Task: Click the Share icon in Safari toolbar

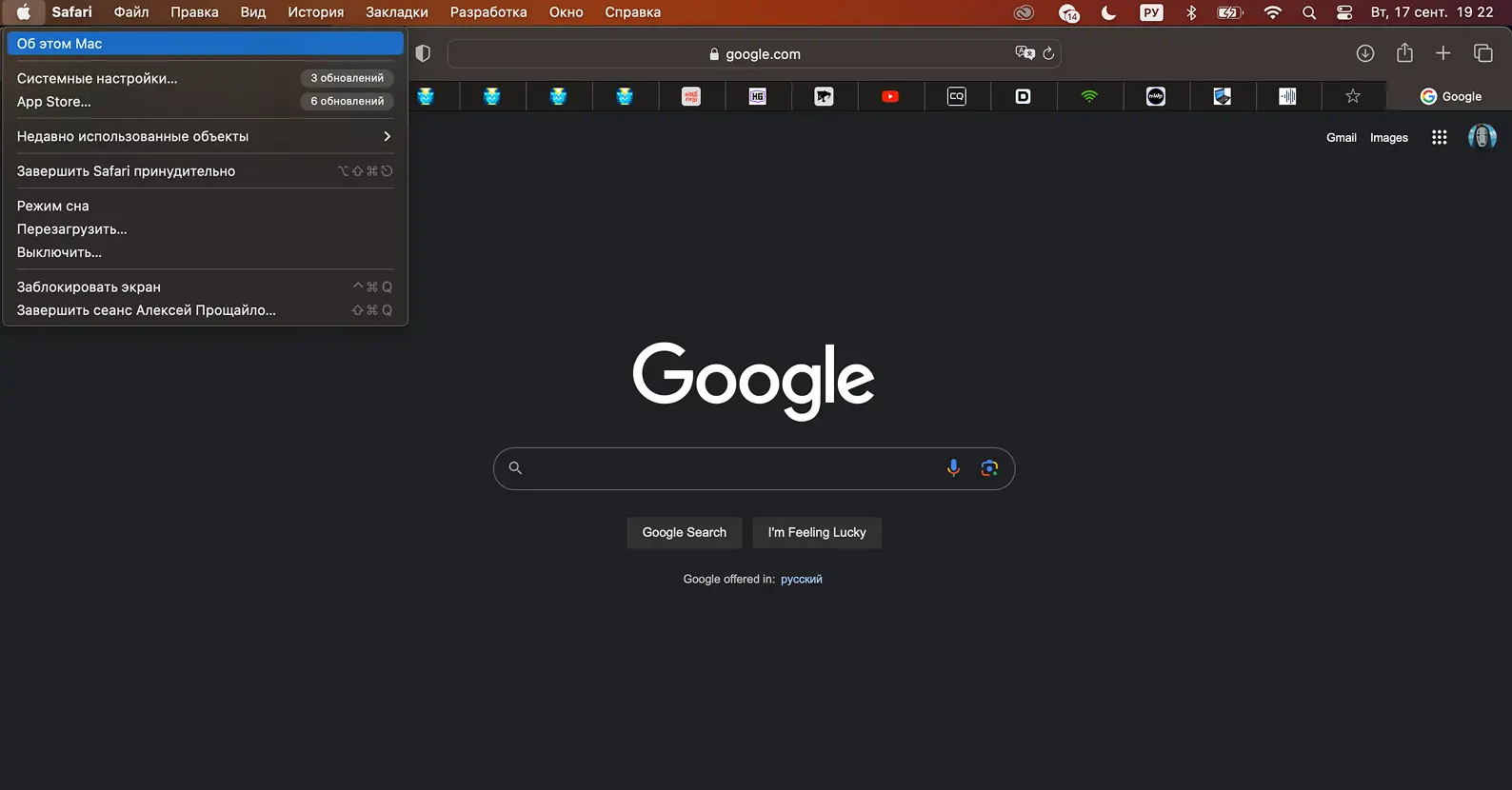Action: [1404, 54]
